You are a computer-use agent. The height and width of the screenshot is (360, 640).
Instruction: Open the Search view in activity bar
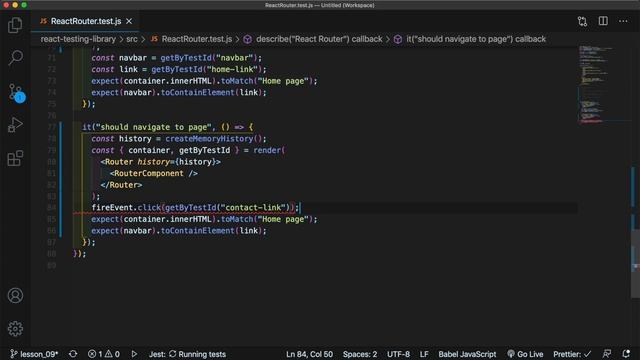pos(15,58)
